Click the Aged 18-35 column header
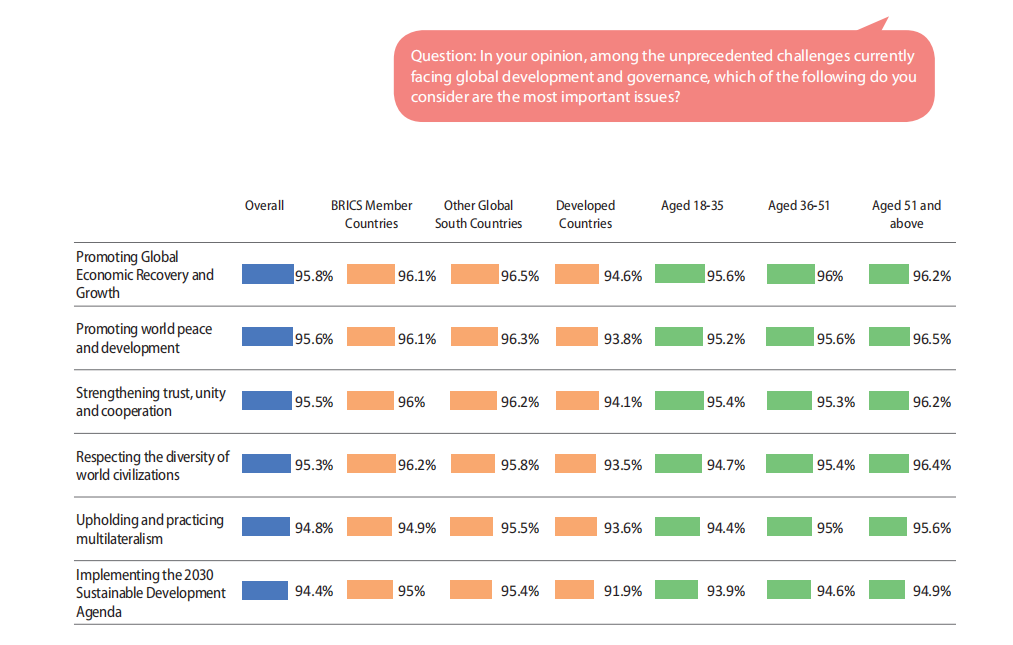 (692, 206)
